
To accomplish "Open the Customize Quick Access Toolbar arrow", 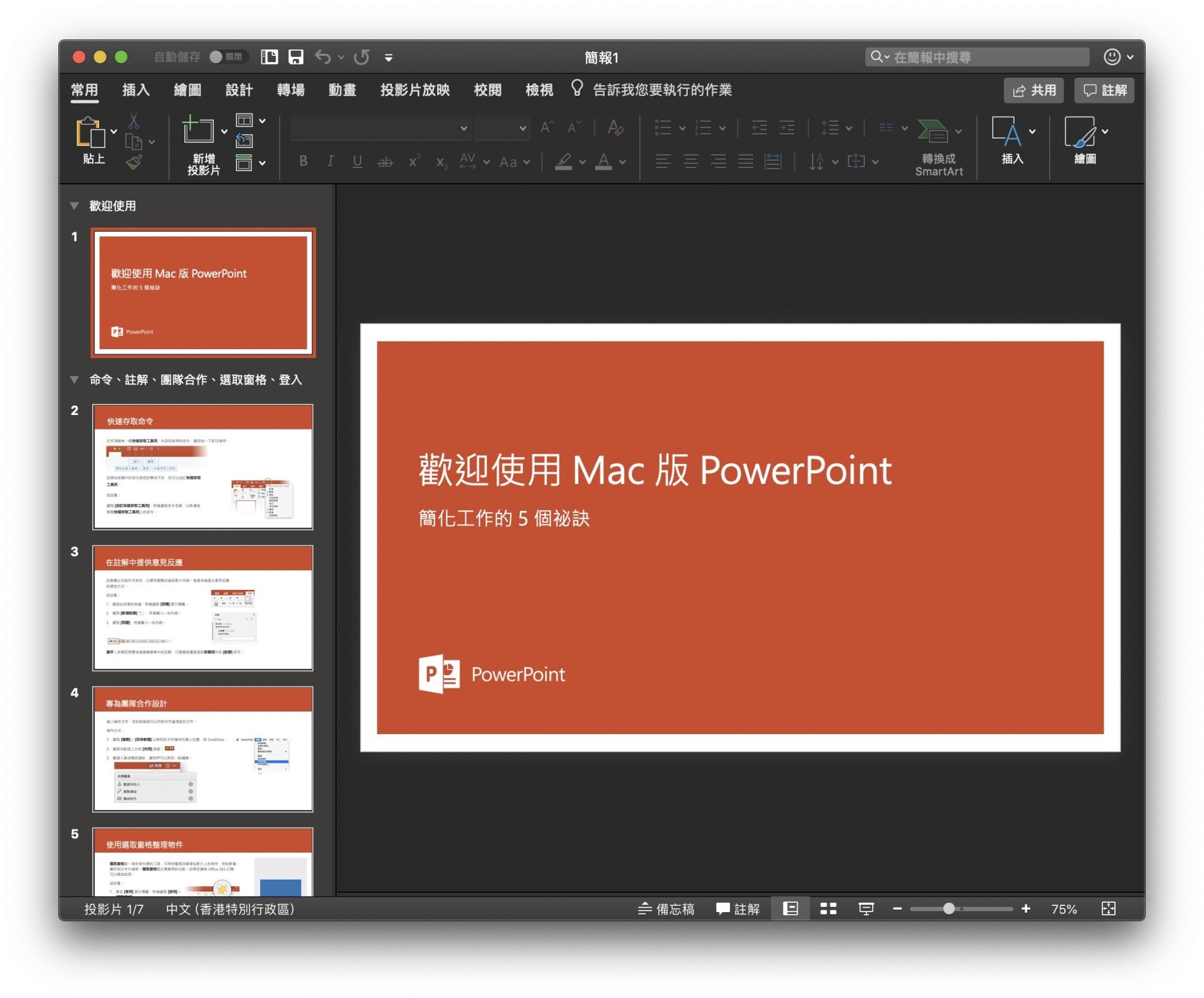I will [389, 58].
